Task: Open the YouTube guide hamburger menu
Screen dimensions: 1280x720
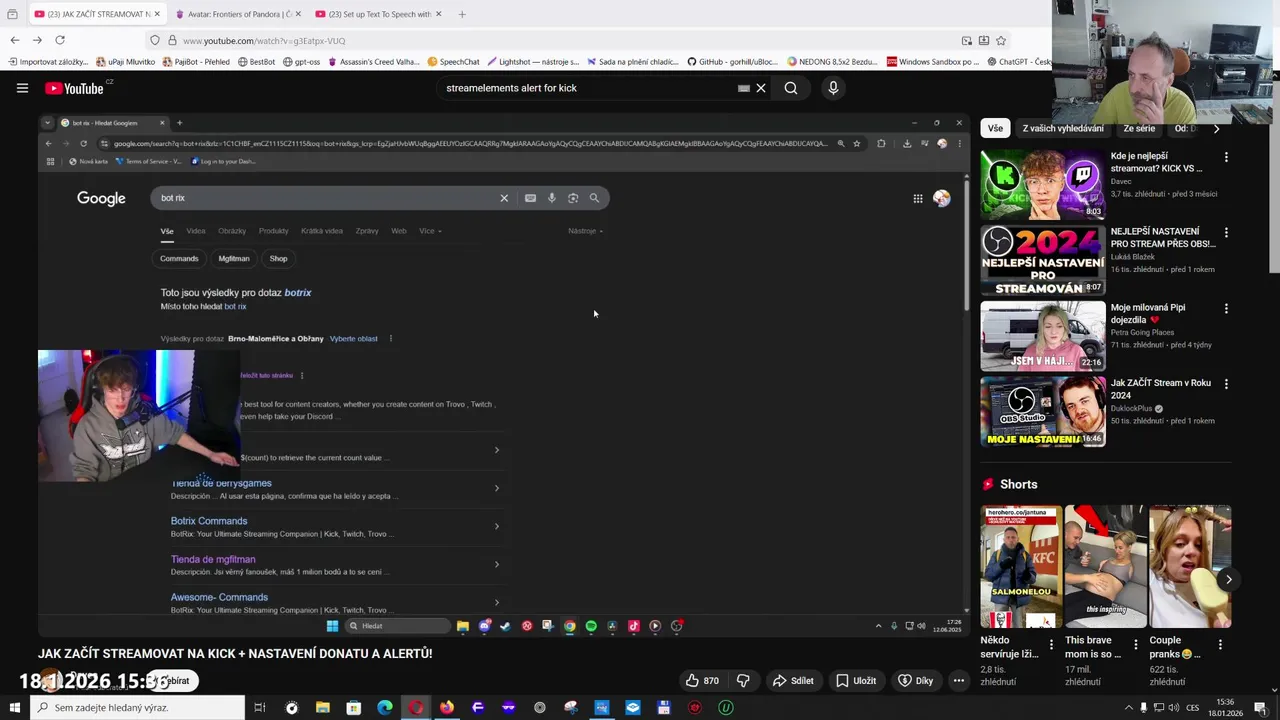Action: 22,88
